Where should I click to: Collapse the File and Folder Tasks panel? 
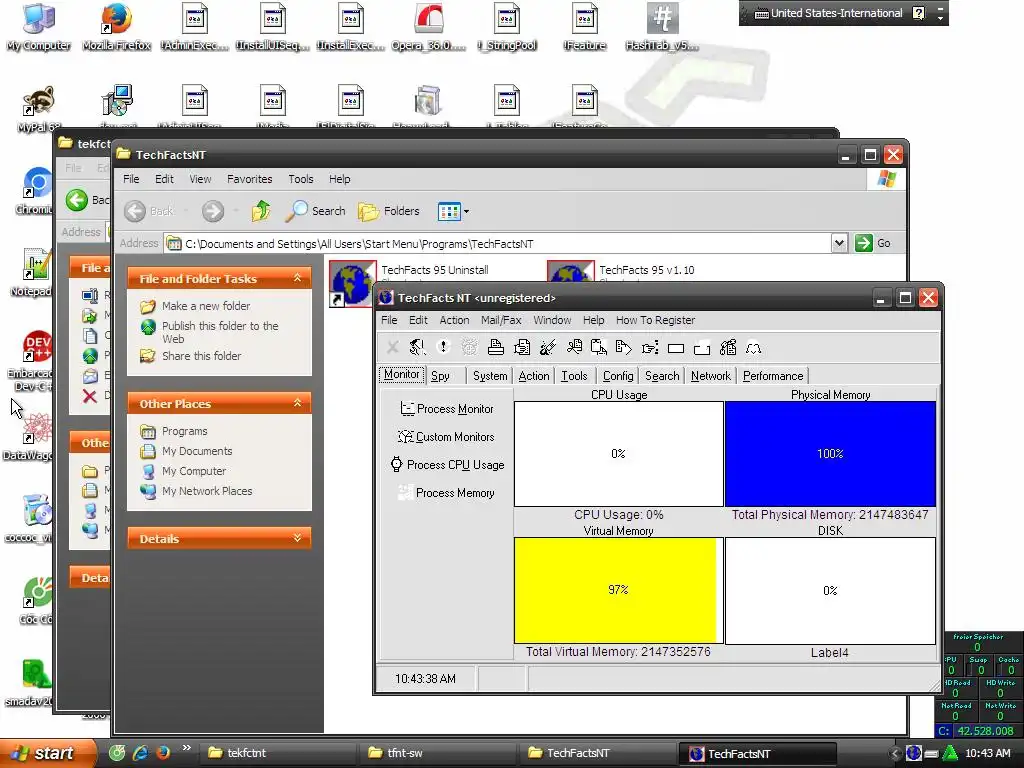coord(297,278)
